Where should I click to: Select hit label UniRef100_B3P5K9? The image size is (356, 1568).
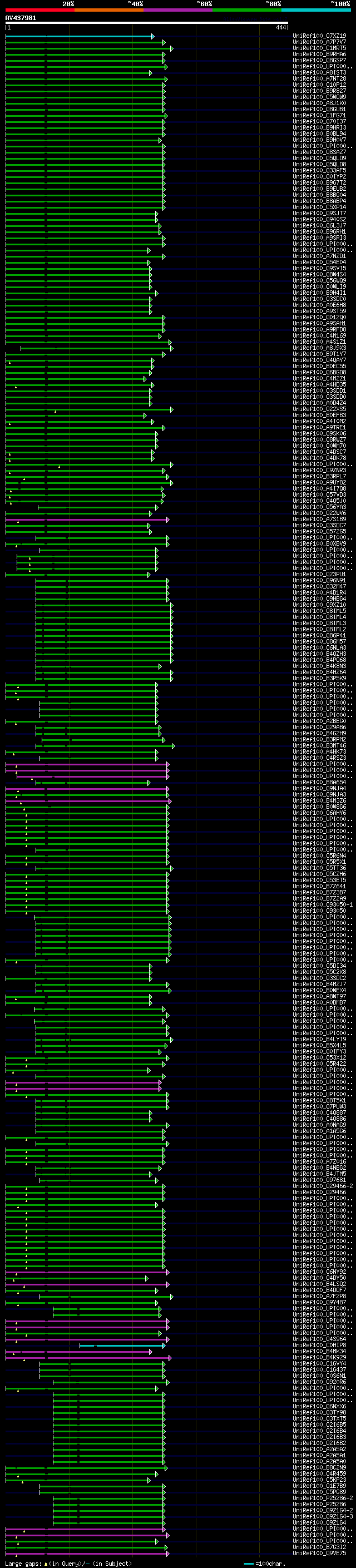coord(319,678)
